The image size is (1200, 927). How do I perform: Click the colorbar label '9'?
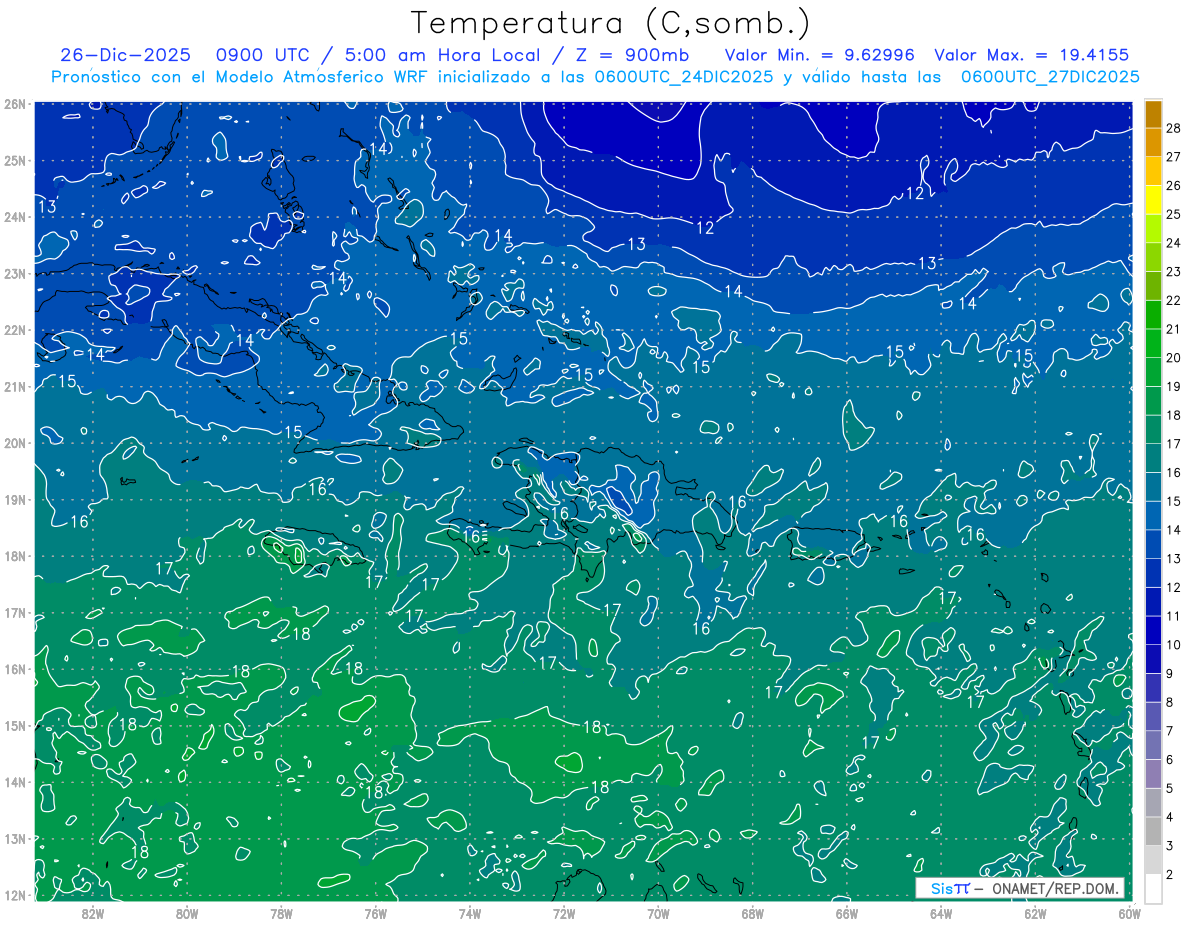coord(1170,674)
